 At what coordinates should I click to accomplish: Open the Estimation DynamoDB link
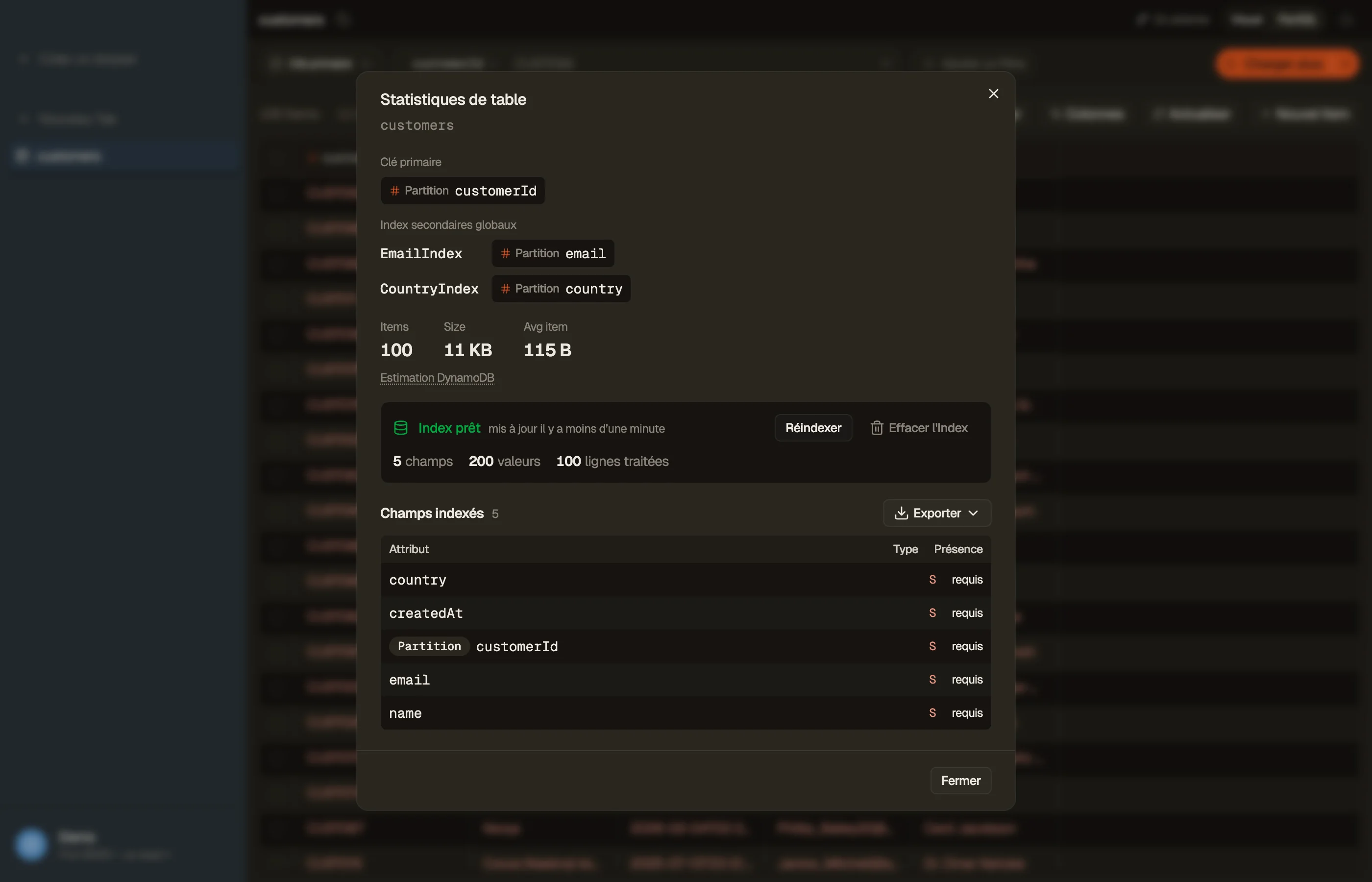pyautogui.click(x=437, y=378)
